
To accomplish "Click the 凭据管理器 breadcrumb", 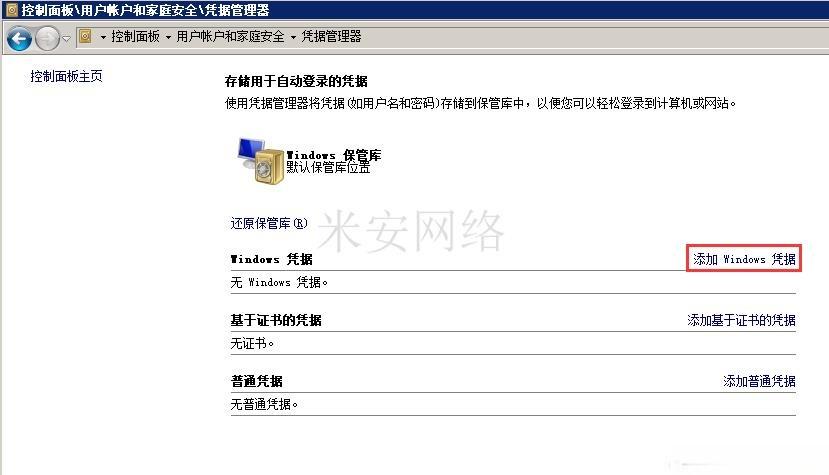I will point(331,36).
